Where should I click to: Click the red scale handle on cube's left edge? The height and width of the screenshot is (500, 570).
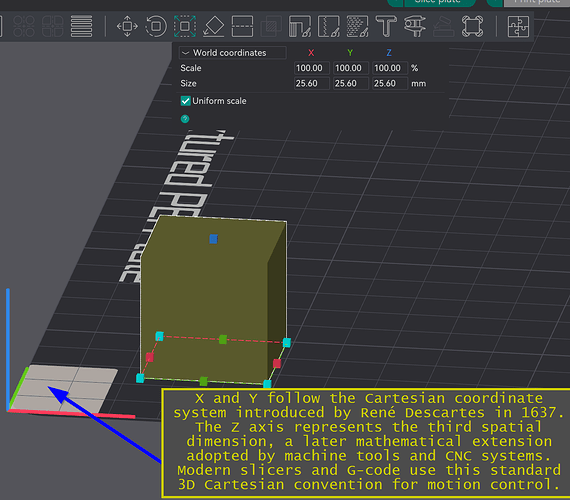click(x=150, y=357)
